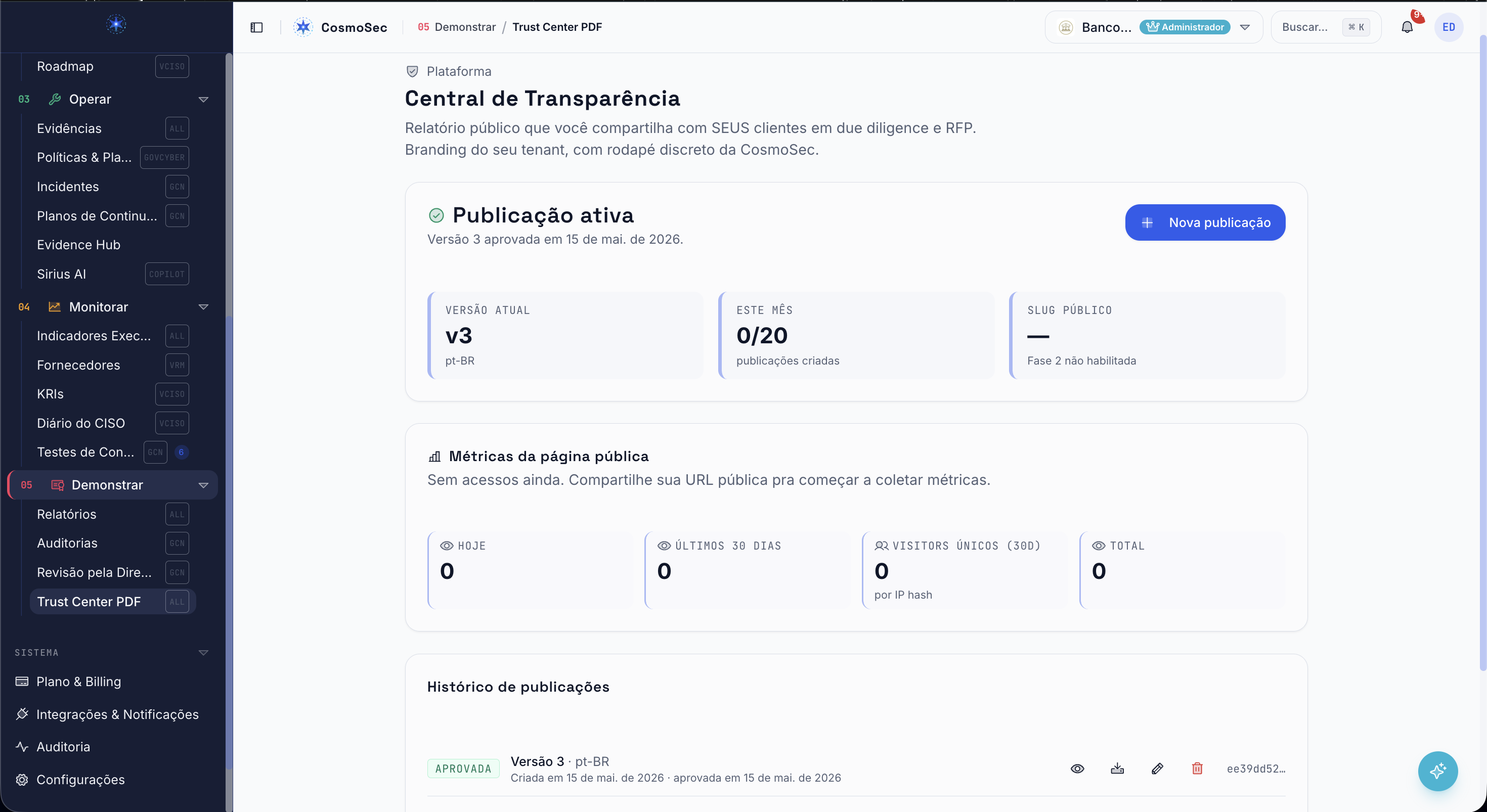Click the Buscar search field
This screenshot has width=1487, height=812.
click(x=1325, y=27)
